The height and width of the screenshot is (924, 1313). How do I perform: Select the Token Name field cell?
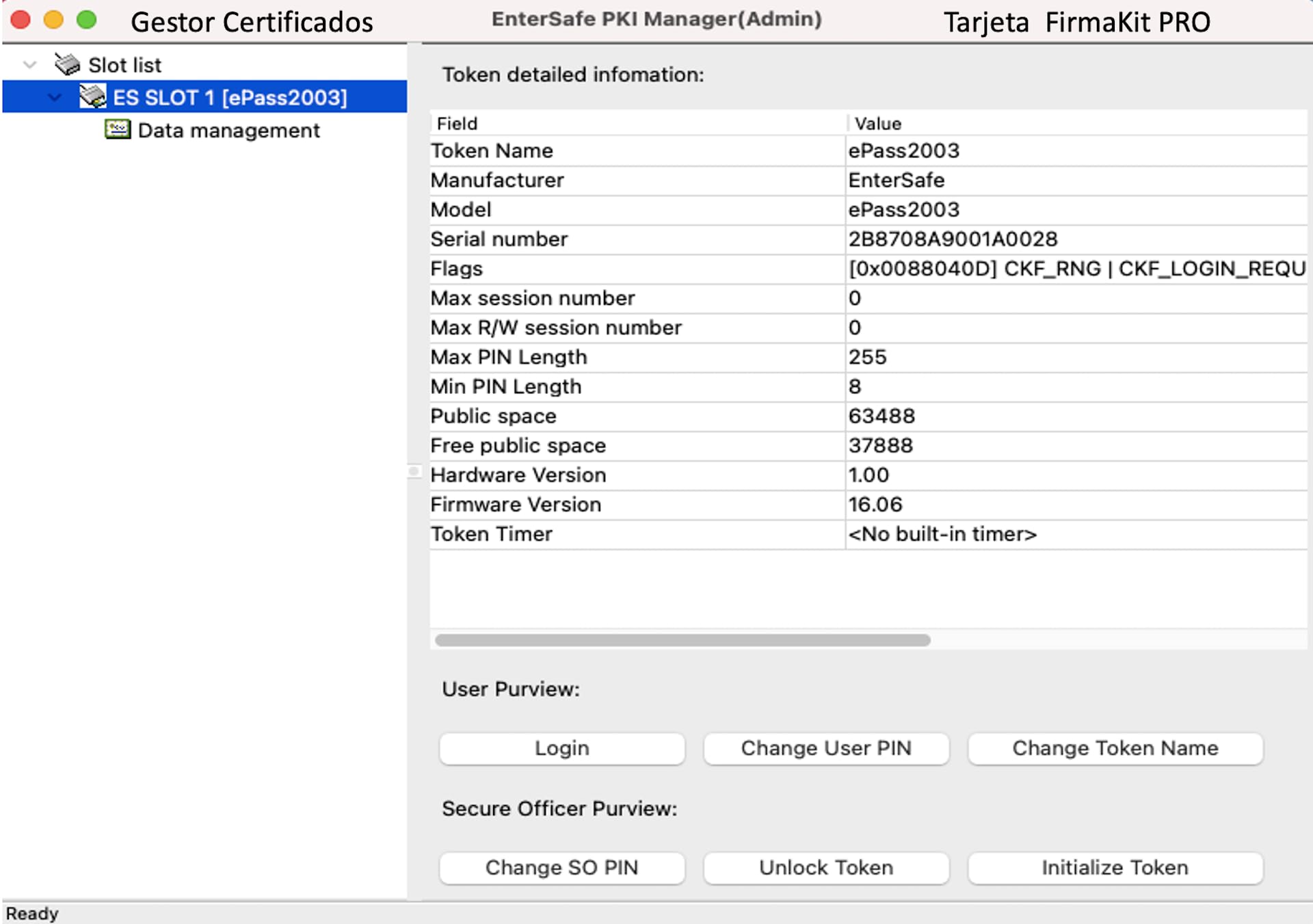[637, 150]
